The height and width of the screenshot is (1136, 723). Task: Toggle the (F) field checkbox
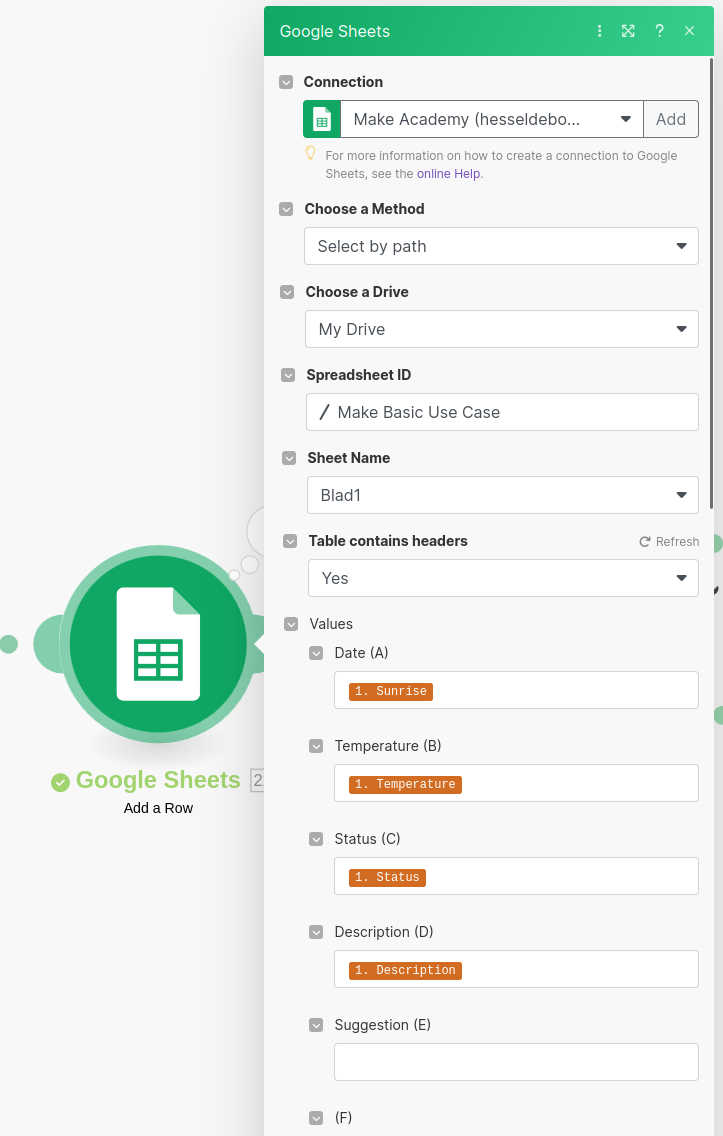(x=316, y=1118)
